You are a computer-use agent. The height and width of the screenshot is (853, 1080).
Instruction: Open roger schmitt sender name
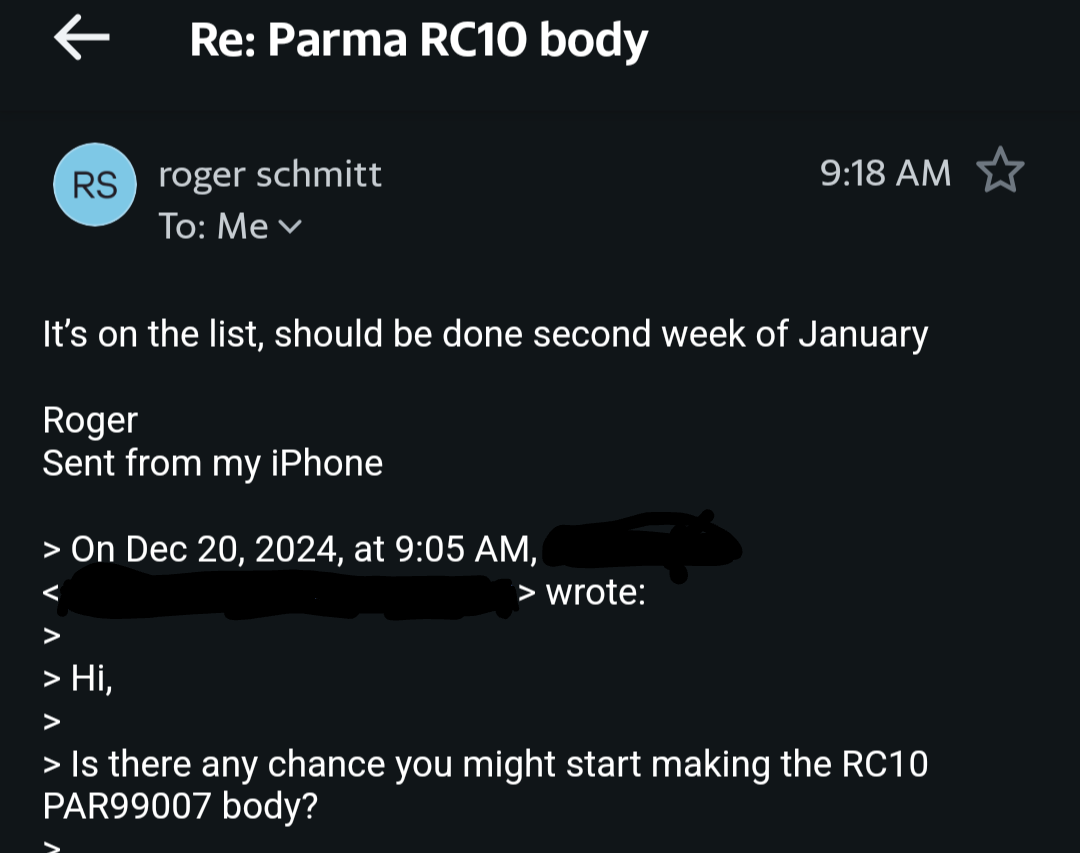click(270, 174)
